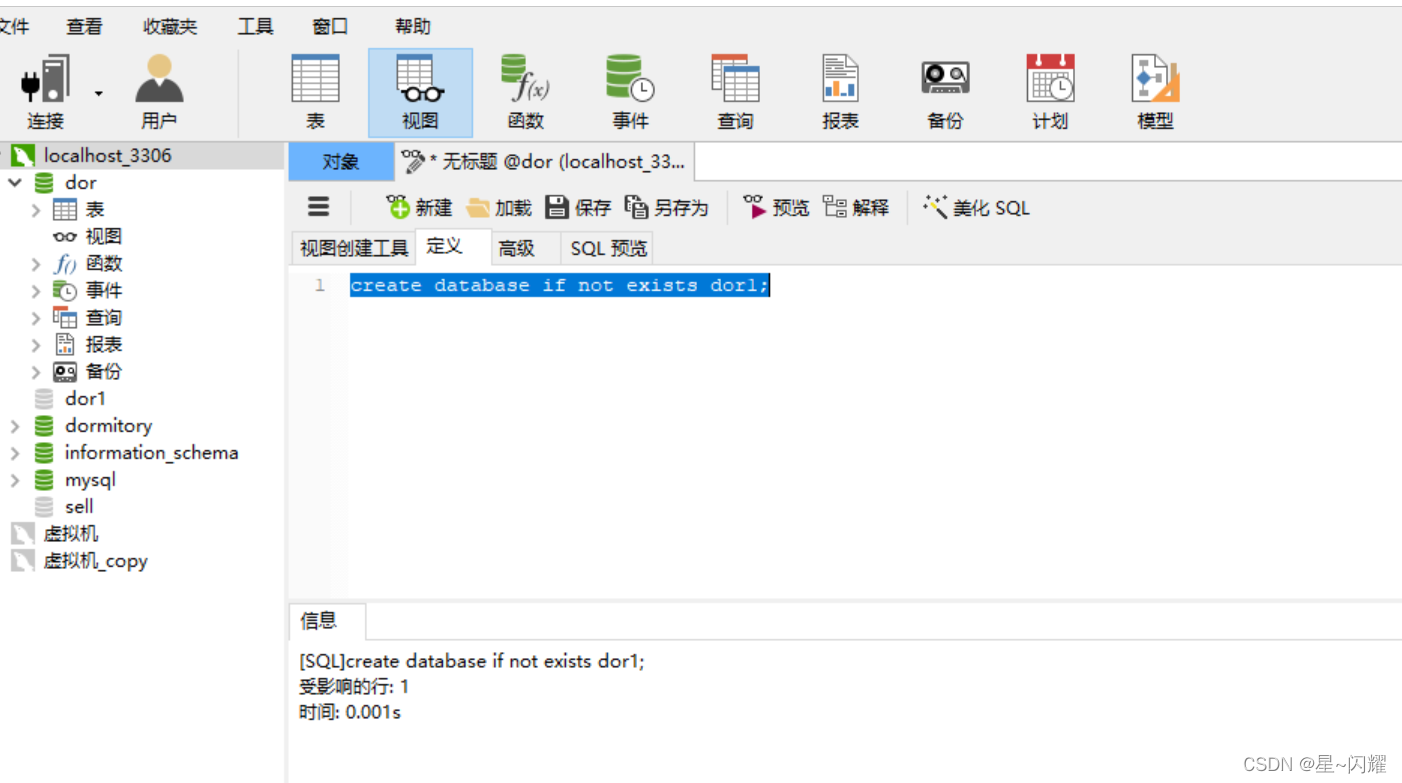
Task: Open the 工具 menu
Action: coord(255,27)
